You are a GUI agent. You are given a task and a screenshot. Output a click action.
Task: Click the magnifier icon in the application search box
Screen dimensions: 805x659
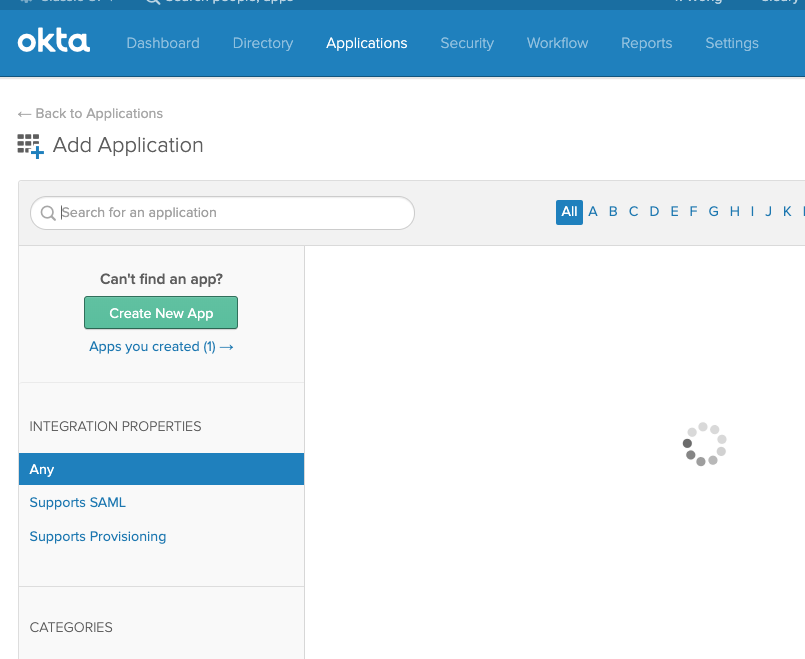coord(48,213)
